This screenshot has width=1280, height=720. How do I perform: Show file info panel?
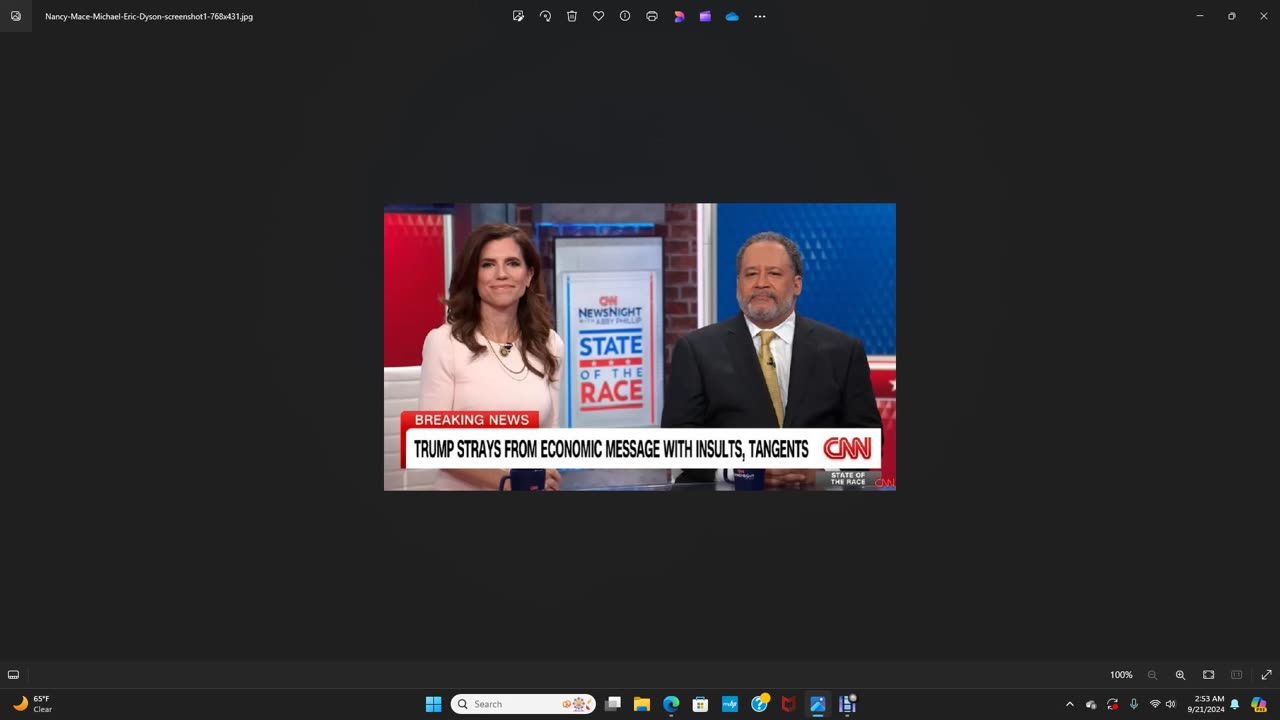pos(625,16)
